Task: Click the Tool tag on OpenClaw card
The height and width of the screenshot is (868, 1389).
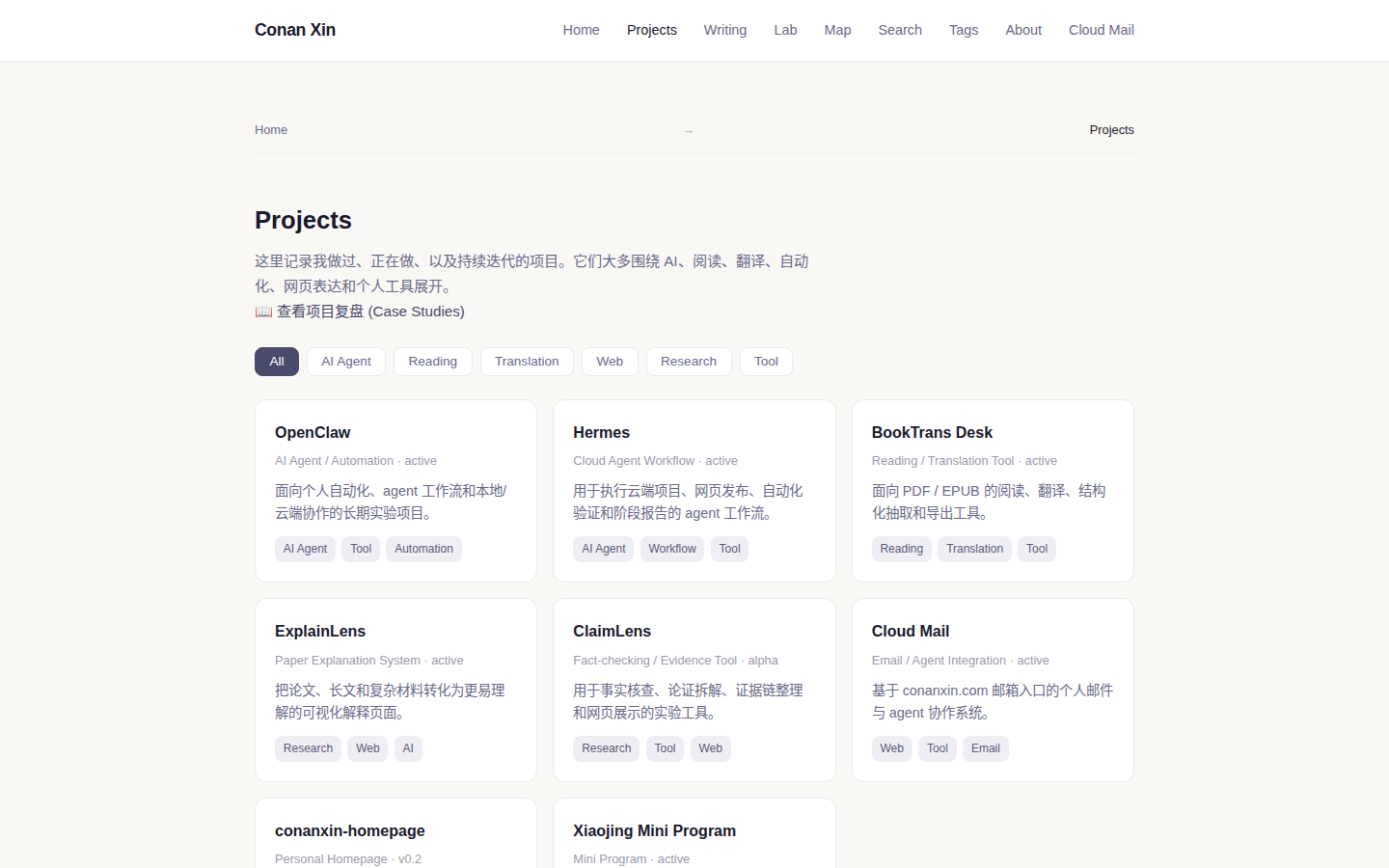Action: (361, 549)
